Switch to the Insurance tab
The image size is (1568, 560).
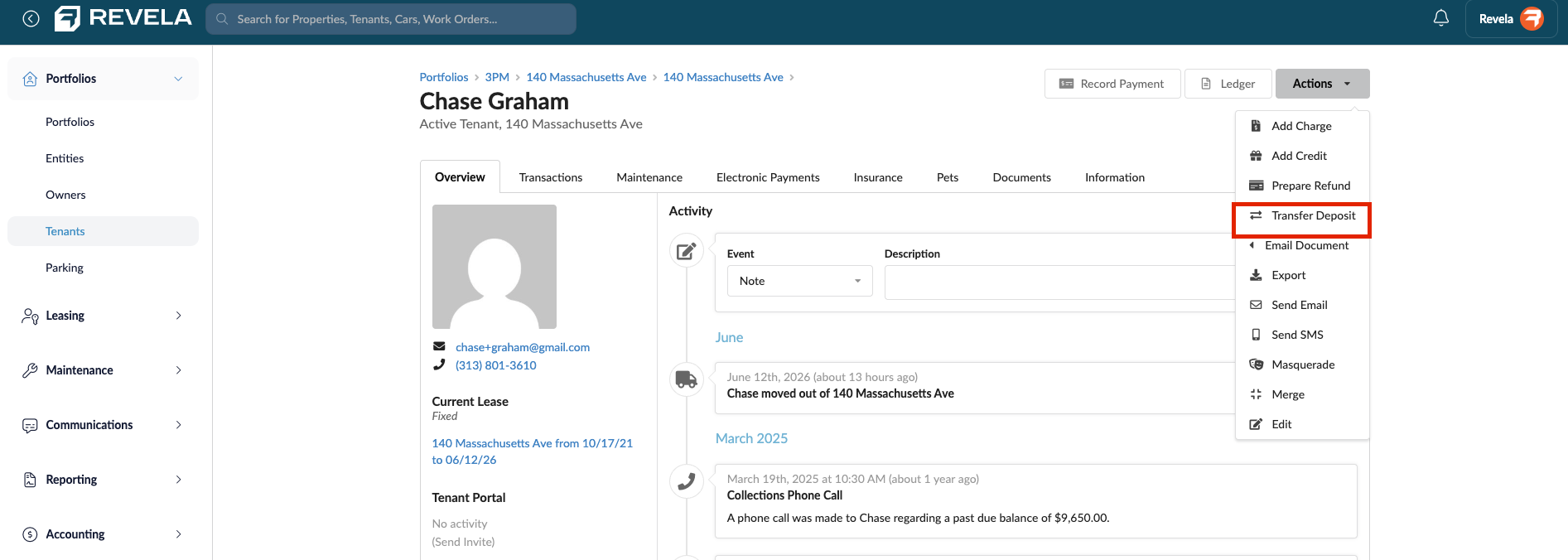click(878, 177)
